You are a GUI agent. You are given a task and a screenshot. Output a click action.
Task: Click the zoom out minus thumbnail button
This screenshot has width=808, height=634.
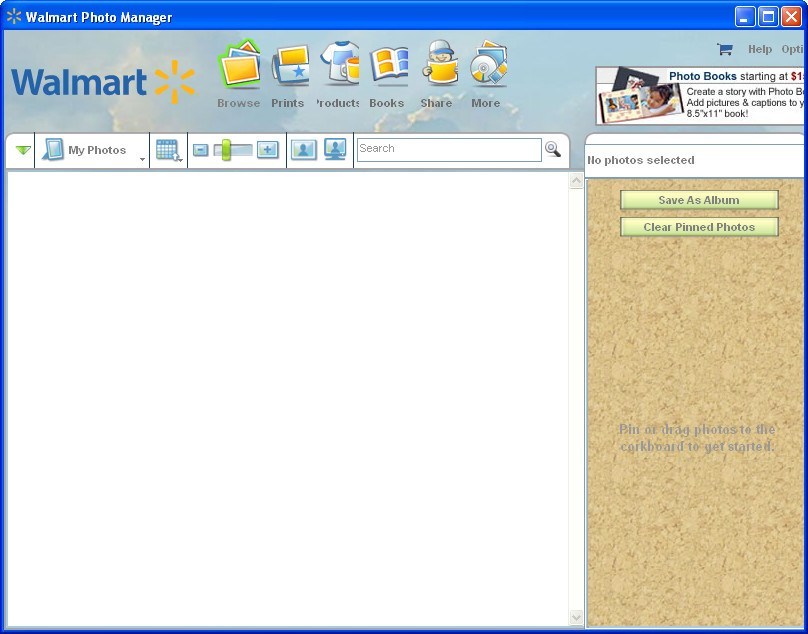(x=200, y=150)
